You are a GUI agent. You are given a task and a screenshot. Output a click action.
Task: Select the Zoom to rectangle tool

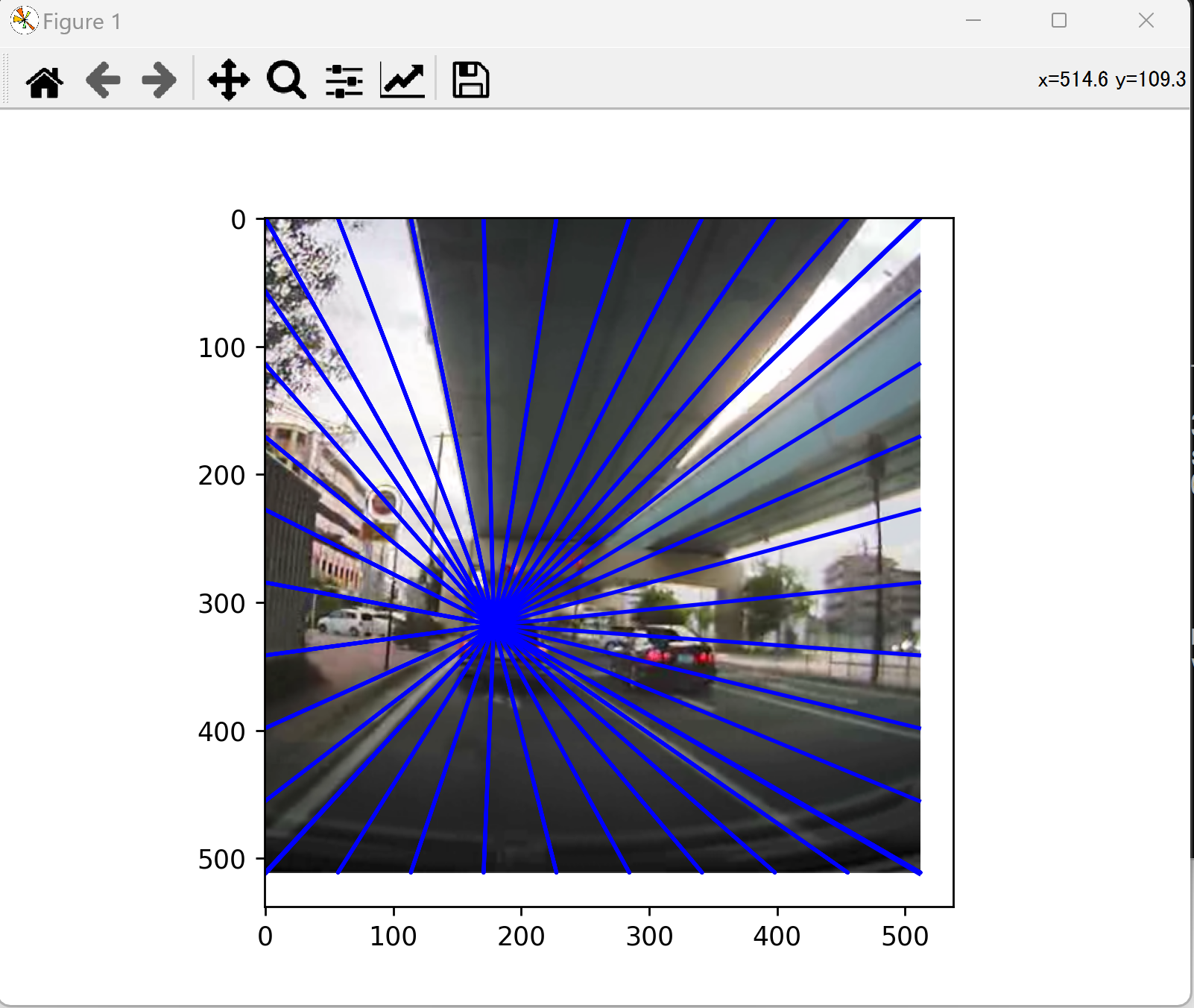coord(286,81)
